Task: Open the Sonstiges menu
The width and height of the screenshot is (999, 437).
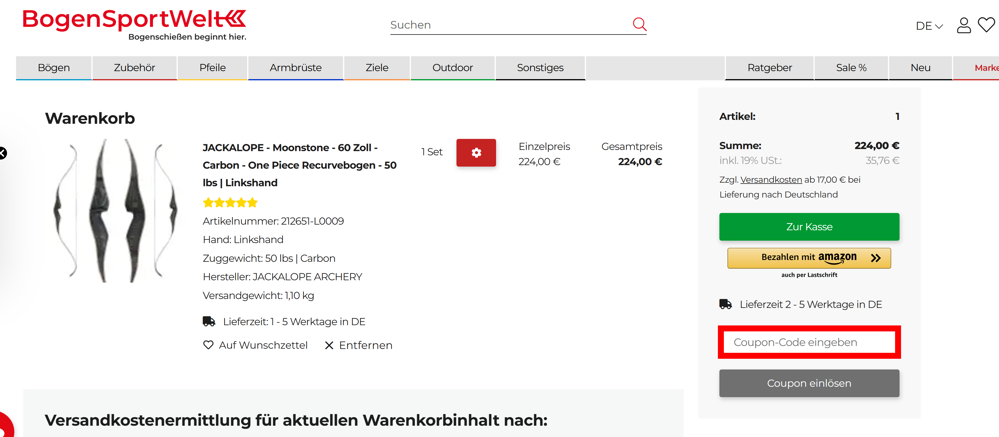Action: 540,68
